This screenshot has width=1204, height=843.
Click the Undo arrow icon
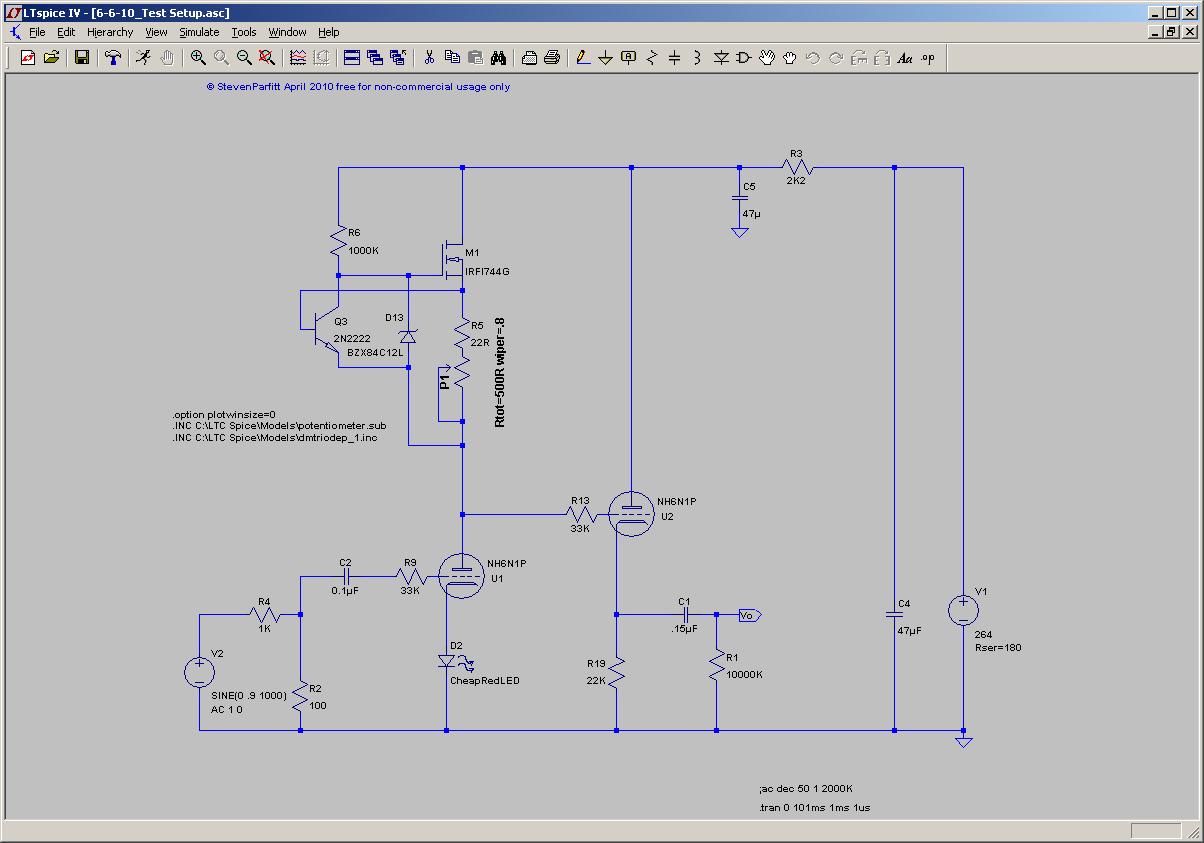pos(813,58)
